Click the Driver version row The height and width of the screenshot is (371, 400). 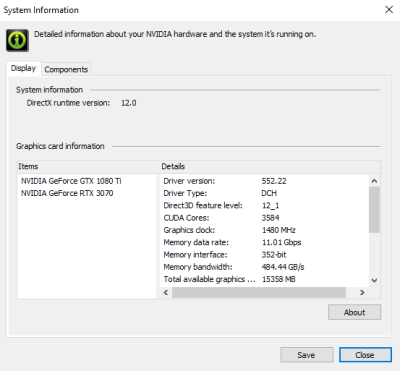coord(264,181)
